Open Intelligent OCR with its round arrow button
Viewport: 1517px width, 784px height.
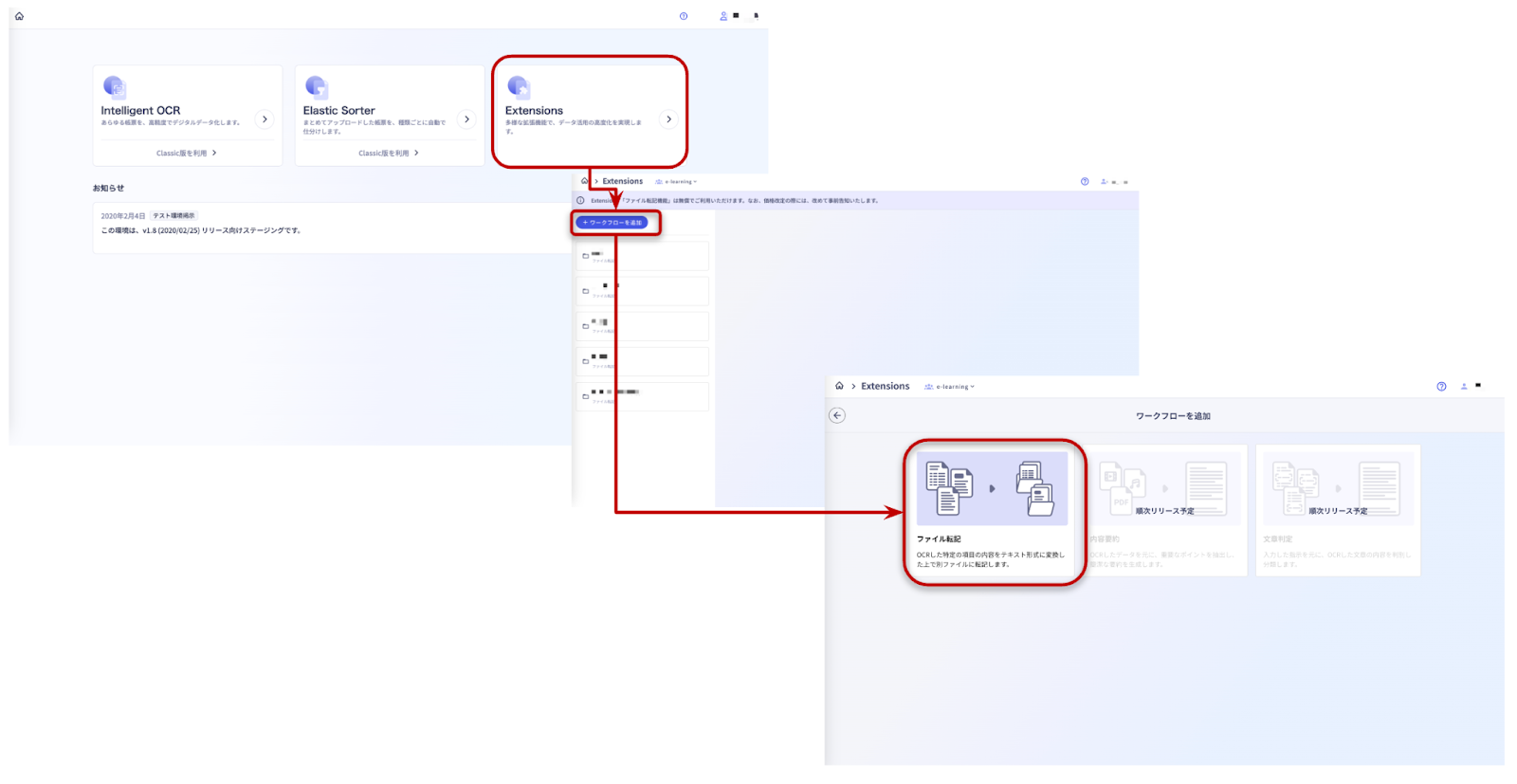pos(265,119)
